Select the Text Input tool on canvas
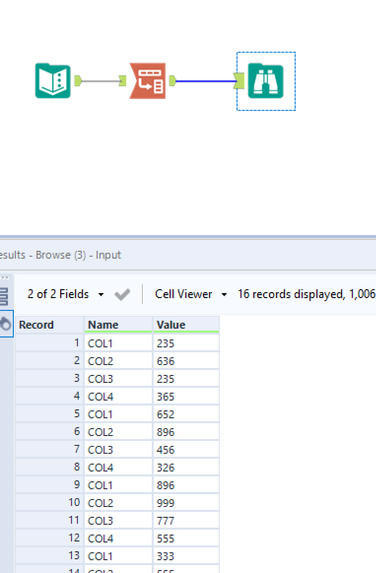Image resolution: width=376 pixels, height=573 pixels. pyautogui.click(x=53, y=81)
